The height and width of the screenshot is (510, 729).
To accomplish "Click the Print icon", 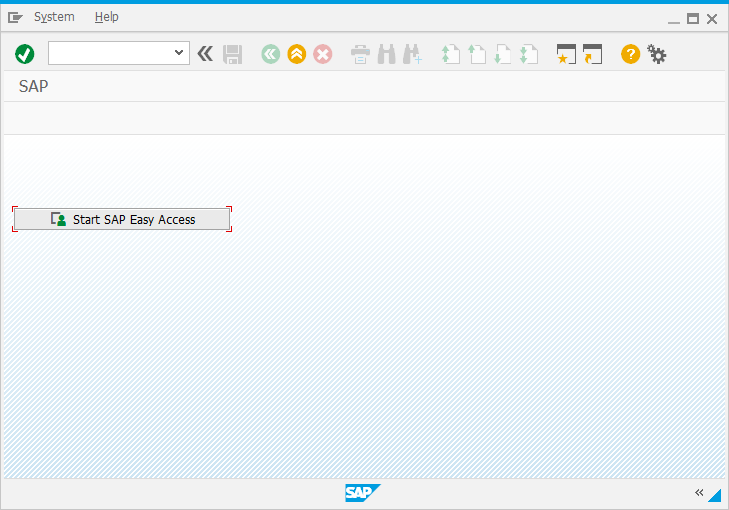I will (x=360, y=54).
